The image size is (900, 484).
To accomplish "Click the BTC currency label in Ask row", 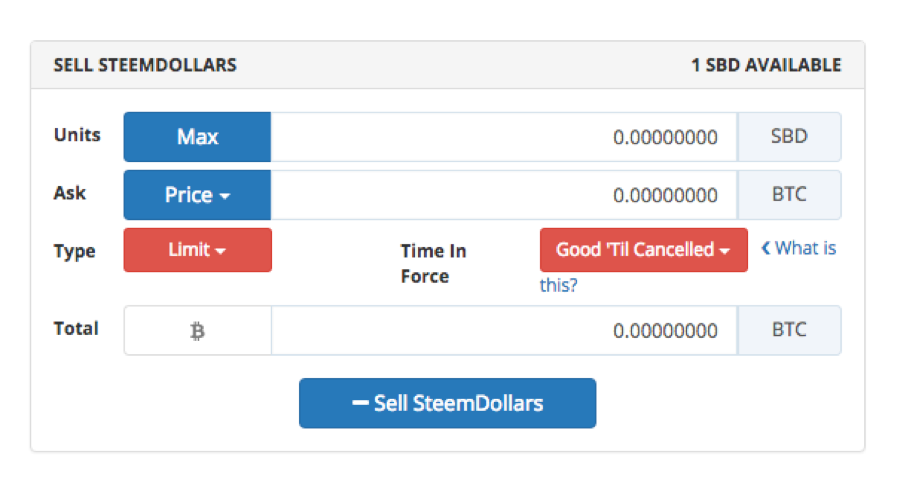I will [789, 195].
